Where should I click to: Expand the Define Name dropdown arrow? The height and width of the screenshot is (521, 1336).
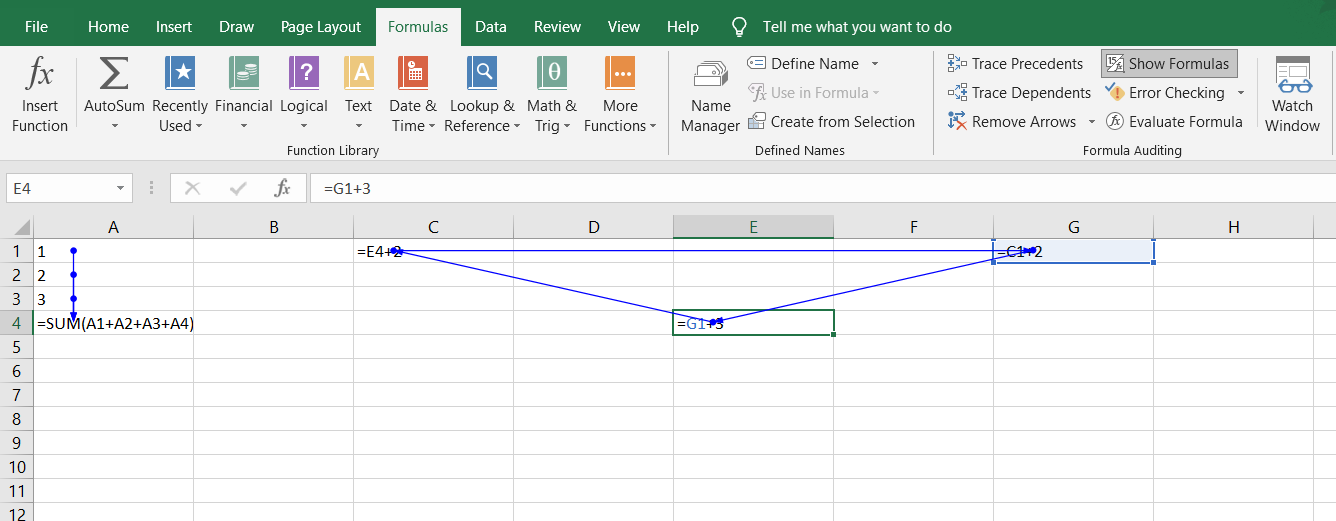click(874, 64)
